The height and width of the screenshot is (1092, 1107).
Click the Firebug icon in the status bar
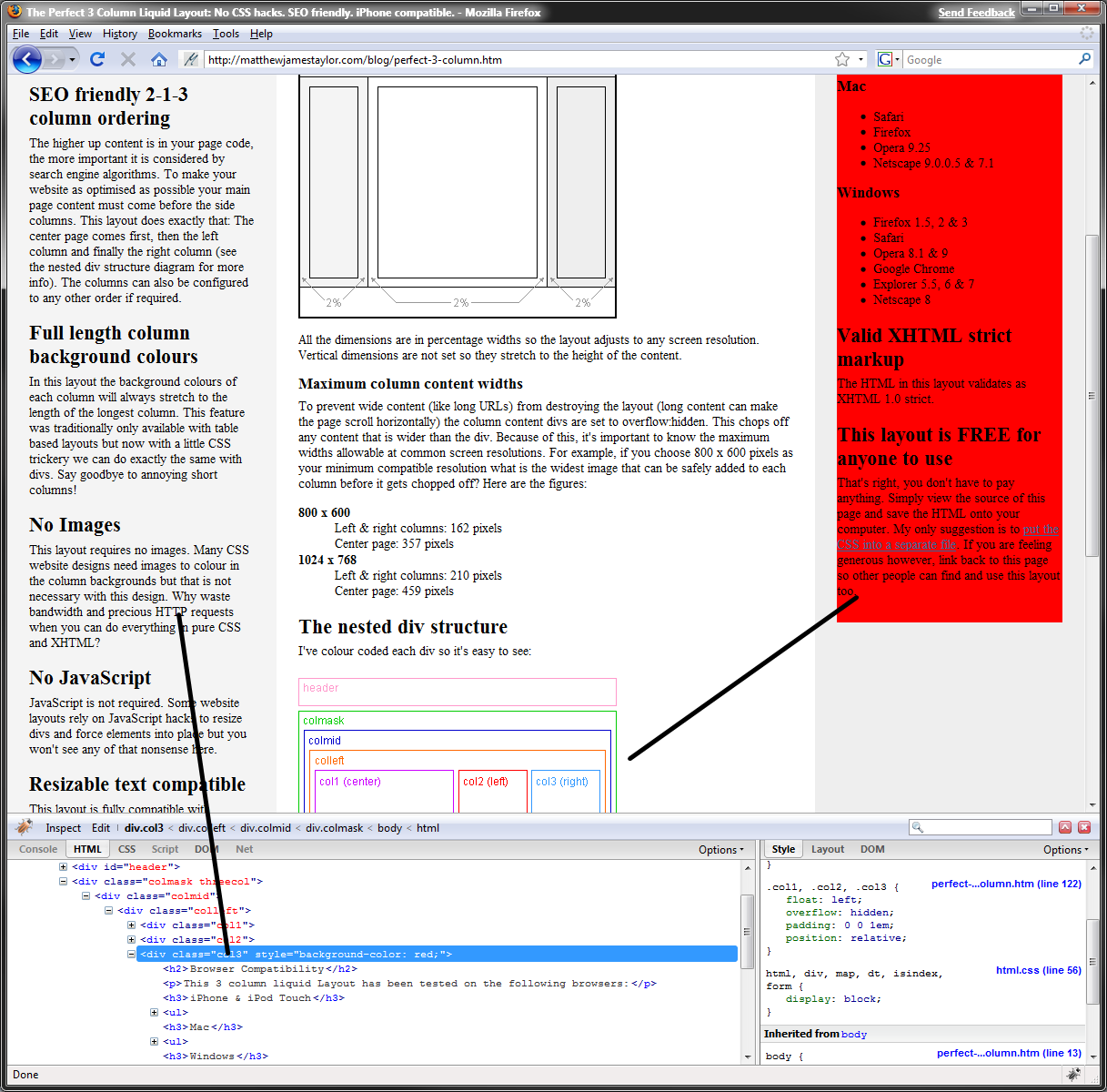coord(1074,1075)
